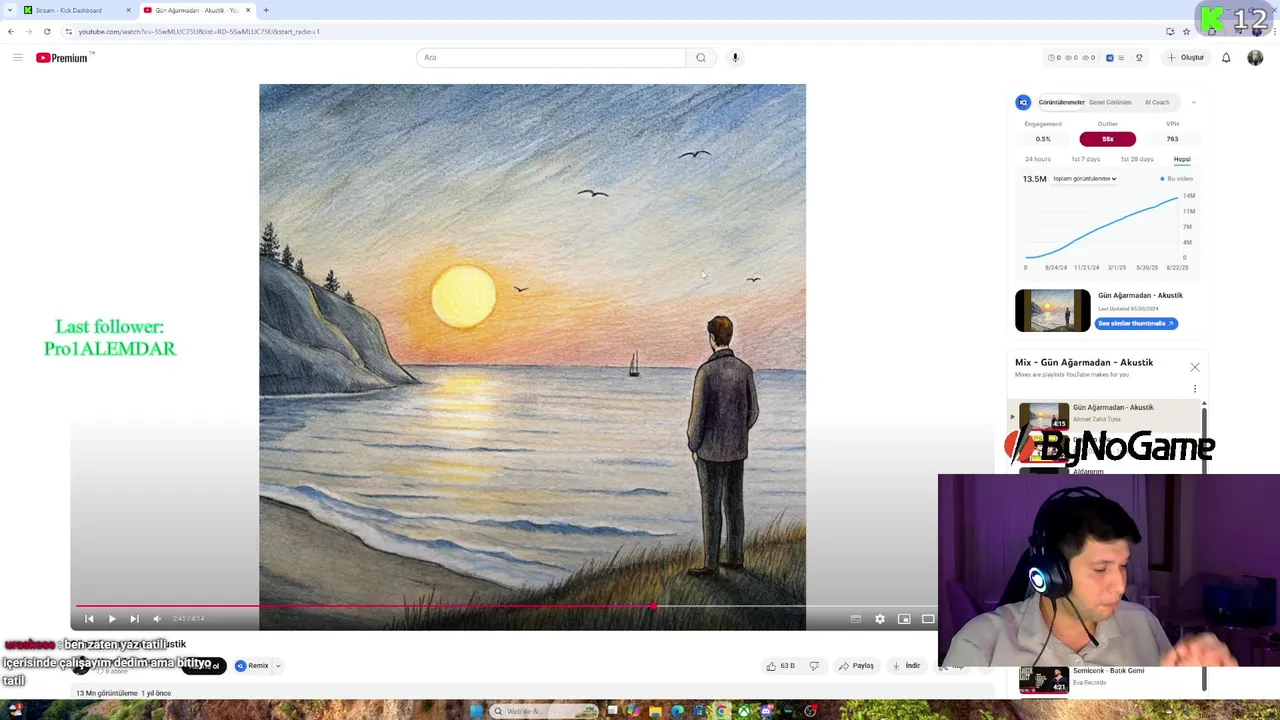Go back in browser history
Viewport: 1280px width, 720px height.
11,32
